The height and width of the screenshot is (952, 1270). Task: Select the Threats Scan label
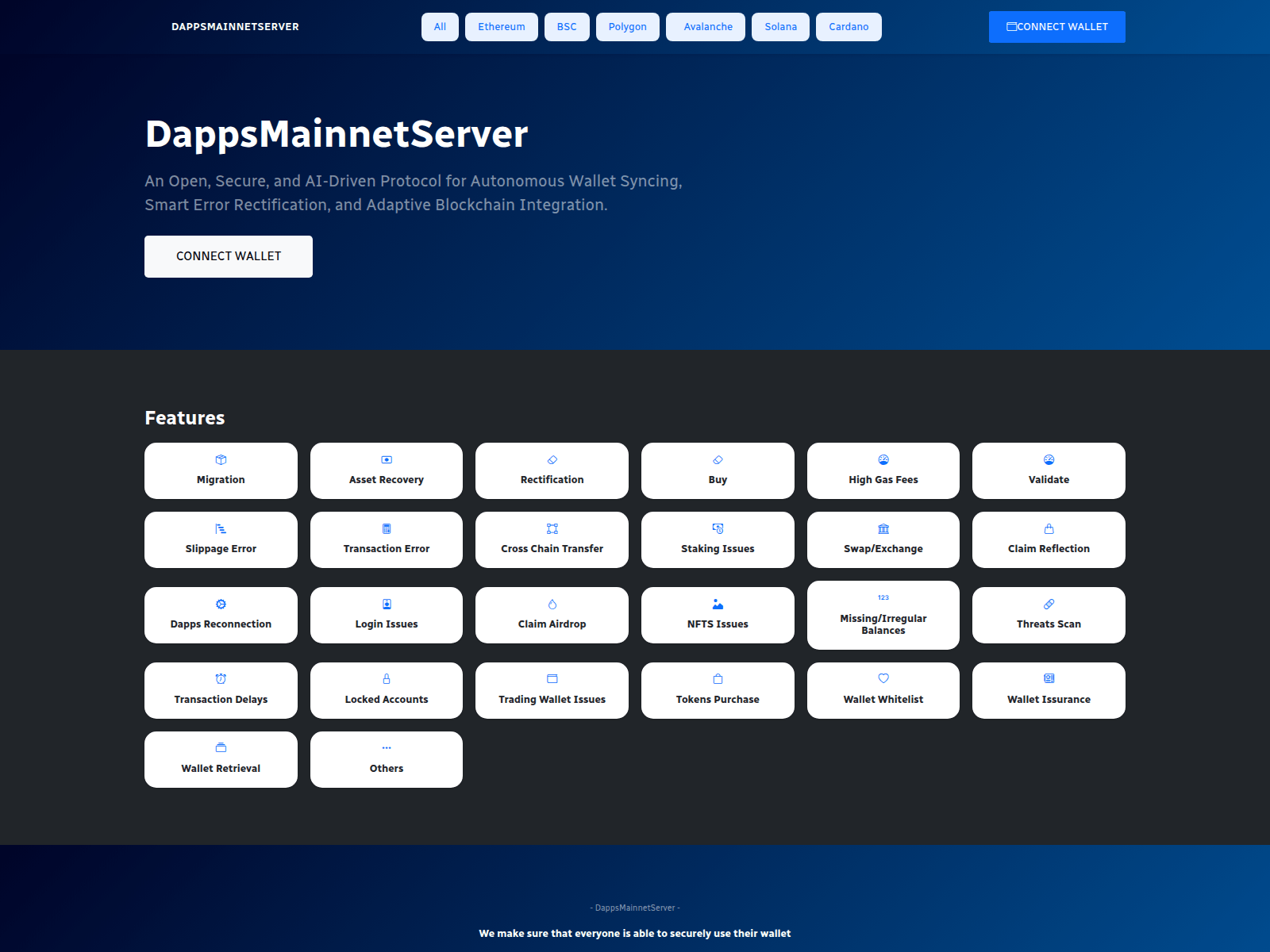point(1049,624)
